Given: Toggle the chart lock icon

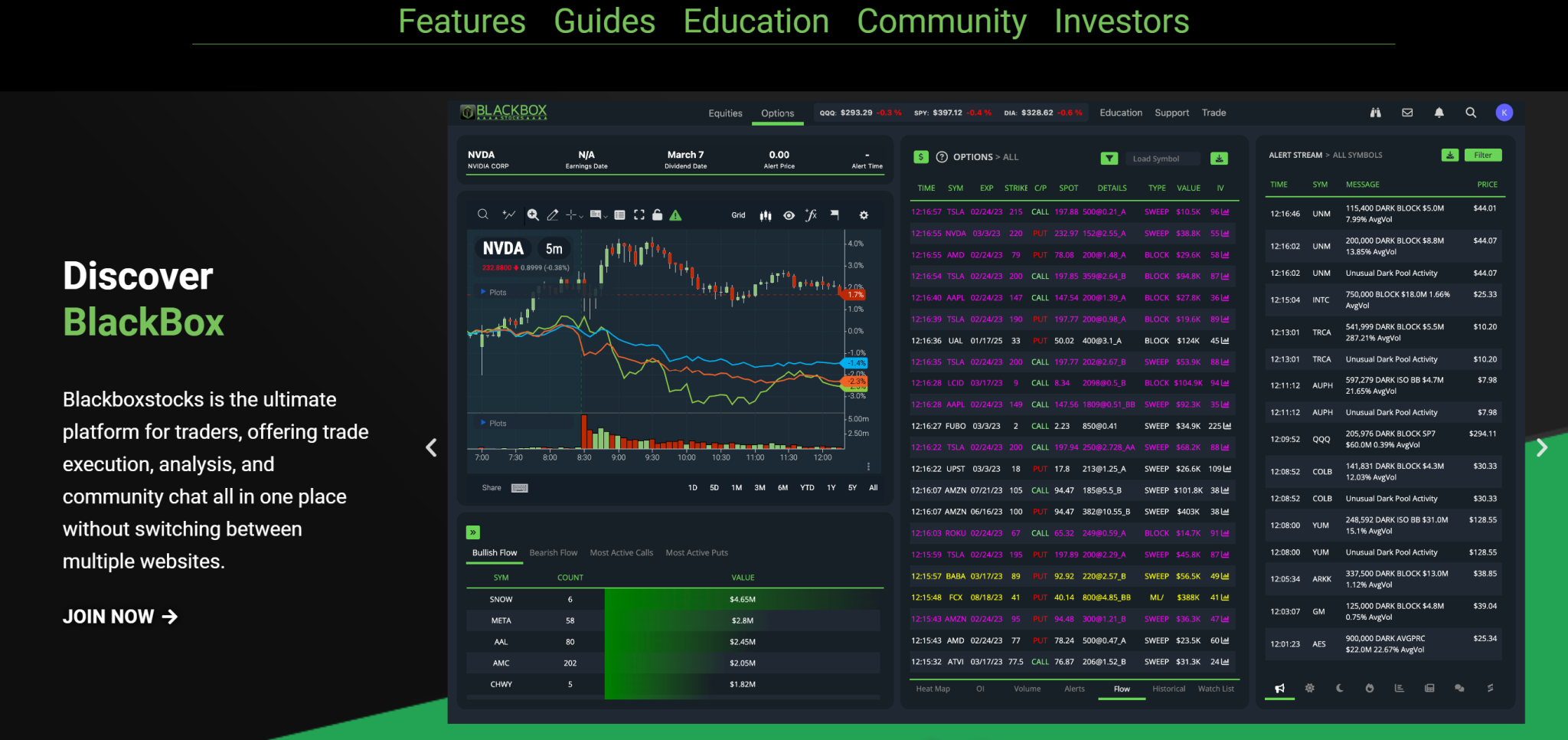Looking at the screenshot, I should click(x=658, y=215).
